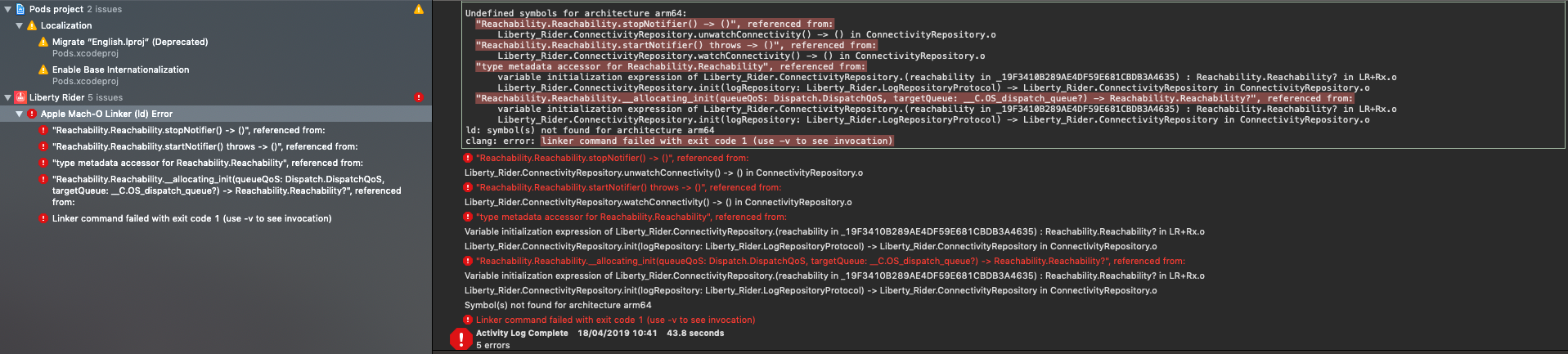This screenshot has height=354, width=1568.
Task: Click the Liberty Rider app target icon
Action: (20, 97)
